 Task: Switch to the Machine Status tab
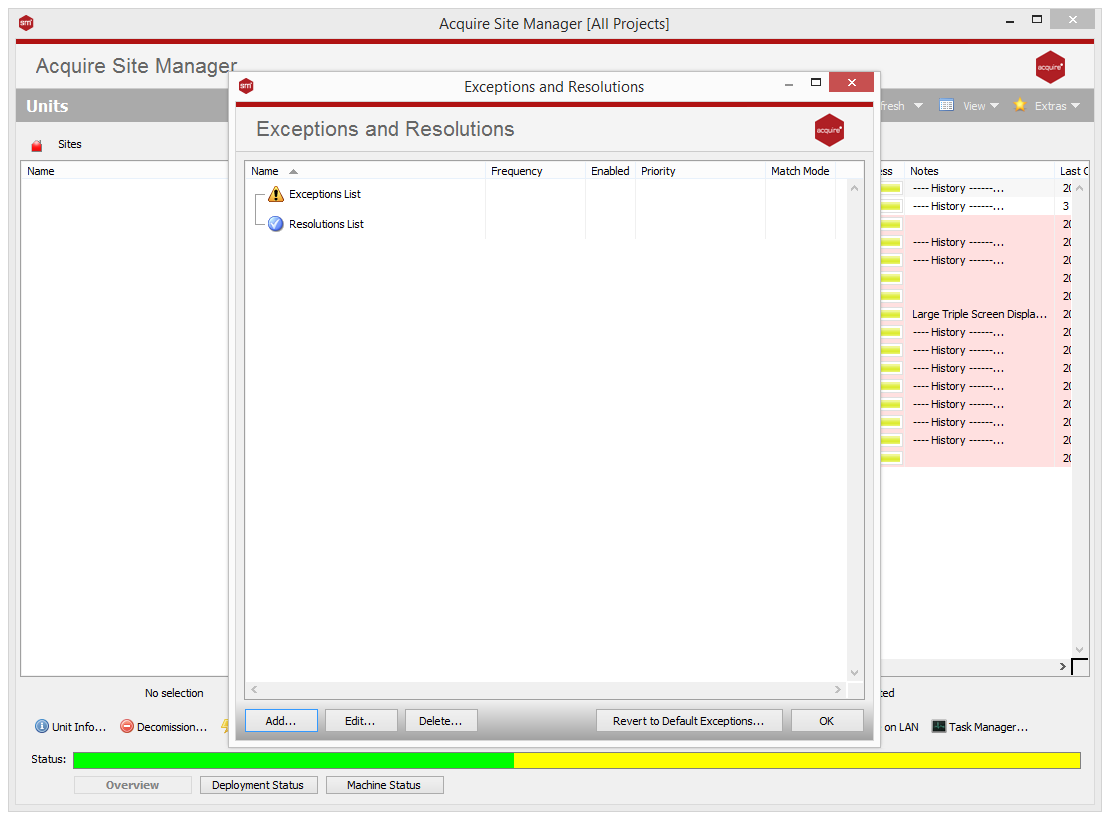384,784
